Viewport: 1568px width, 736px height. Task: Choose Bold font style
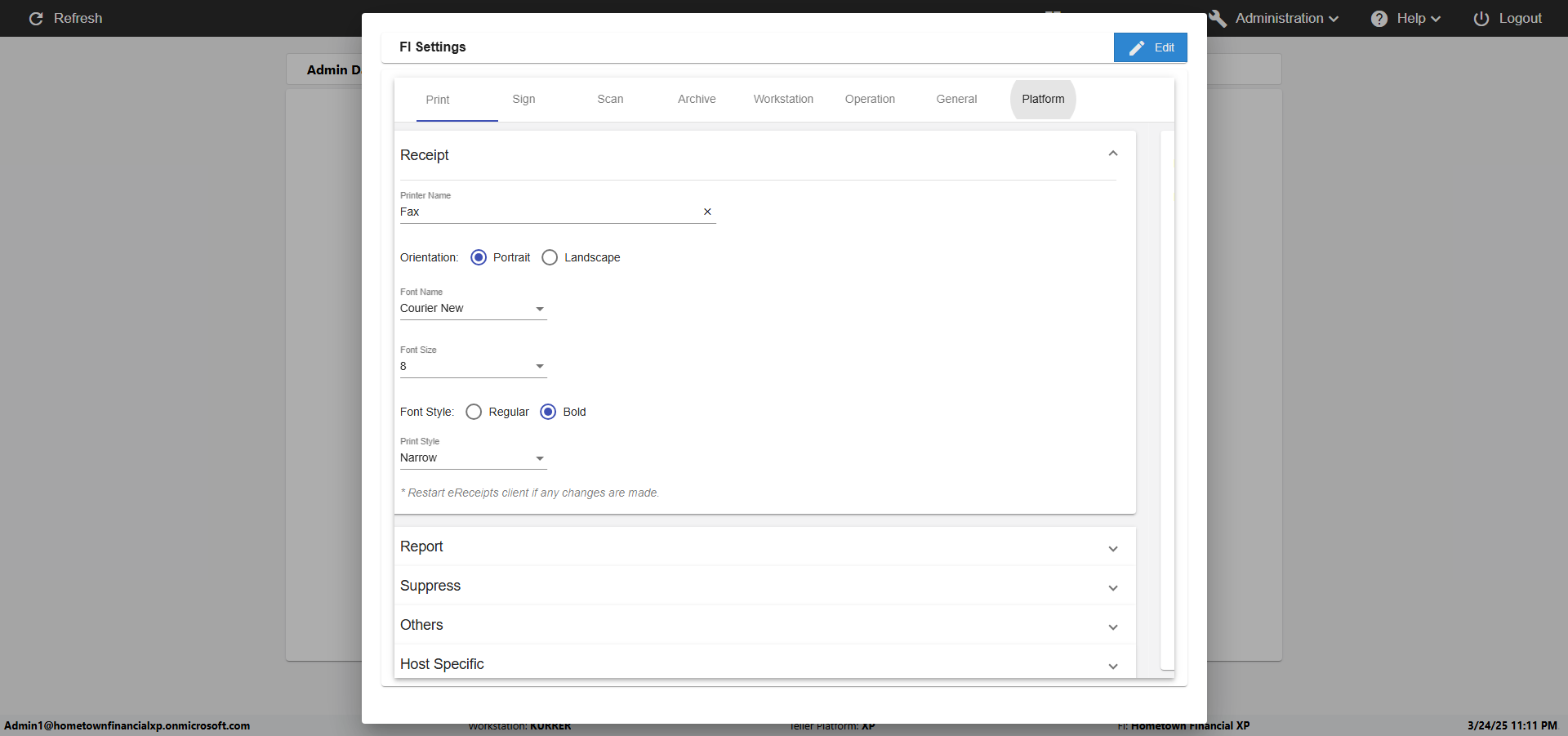tap(548, 412)
